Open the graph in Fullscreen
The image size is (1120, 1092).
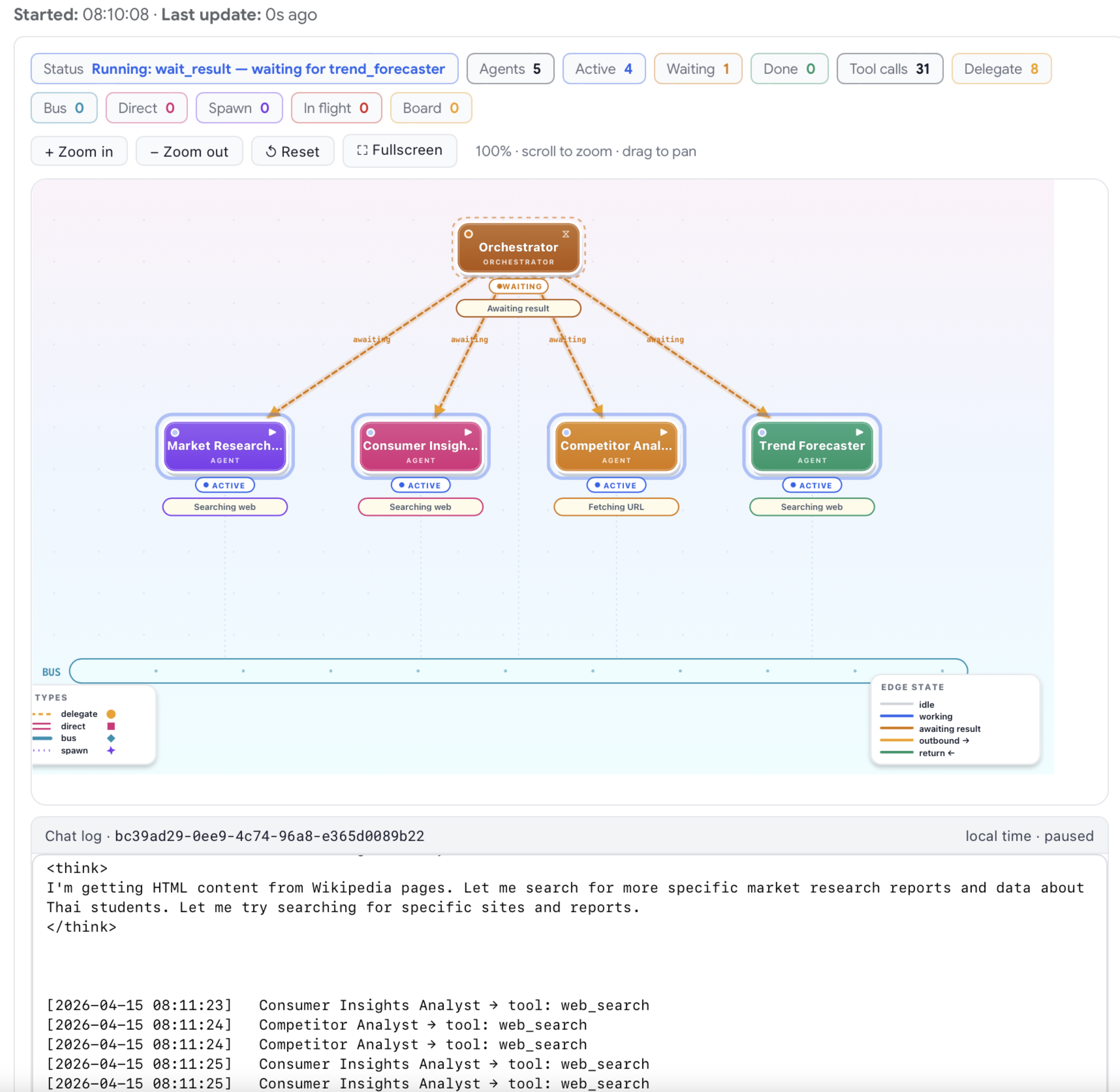point(400,150)
